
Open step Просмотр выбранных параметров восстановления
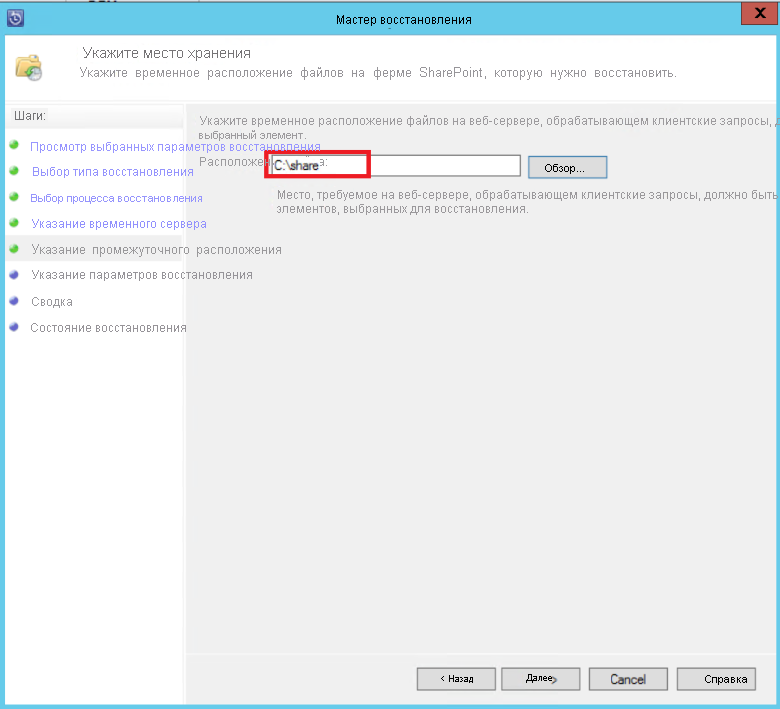coord(175,147)
